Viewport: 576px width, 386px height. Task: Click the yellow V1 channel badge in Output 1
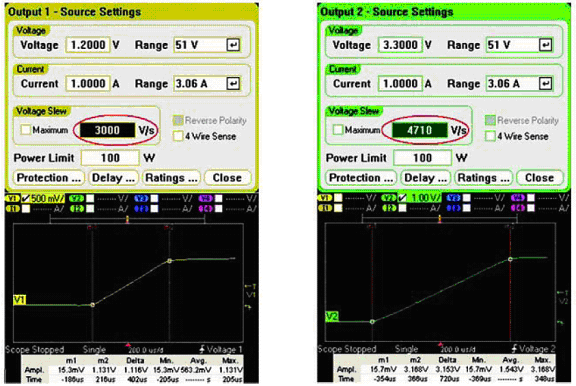[x=12, y=199]
